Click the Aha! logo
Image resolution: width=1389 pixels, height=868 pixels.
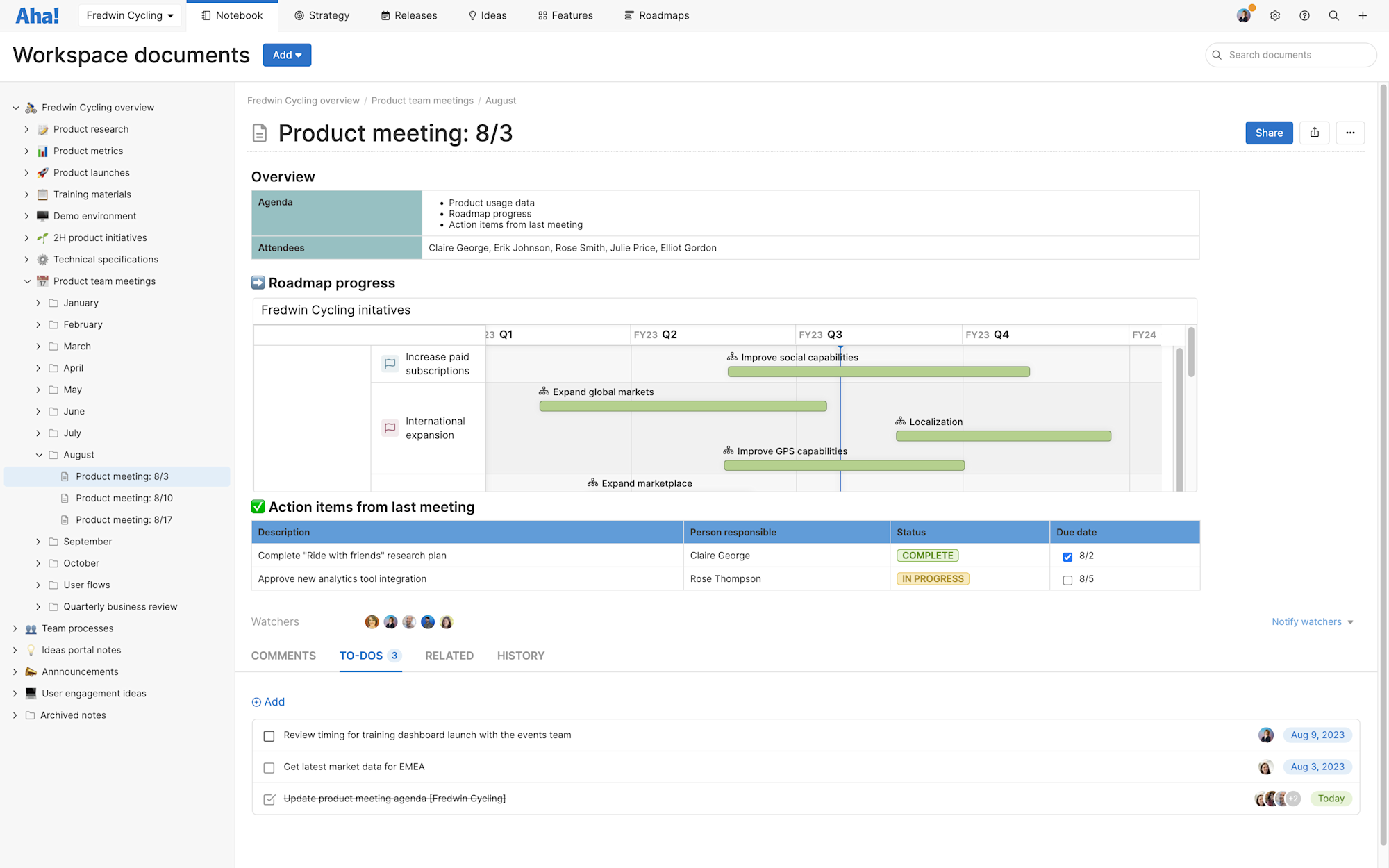click(37, 15)
